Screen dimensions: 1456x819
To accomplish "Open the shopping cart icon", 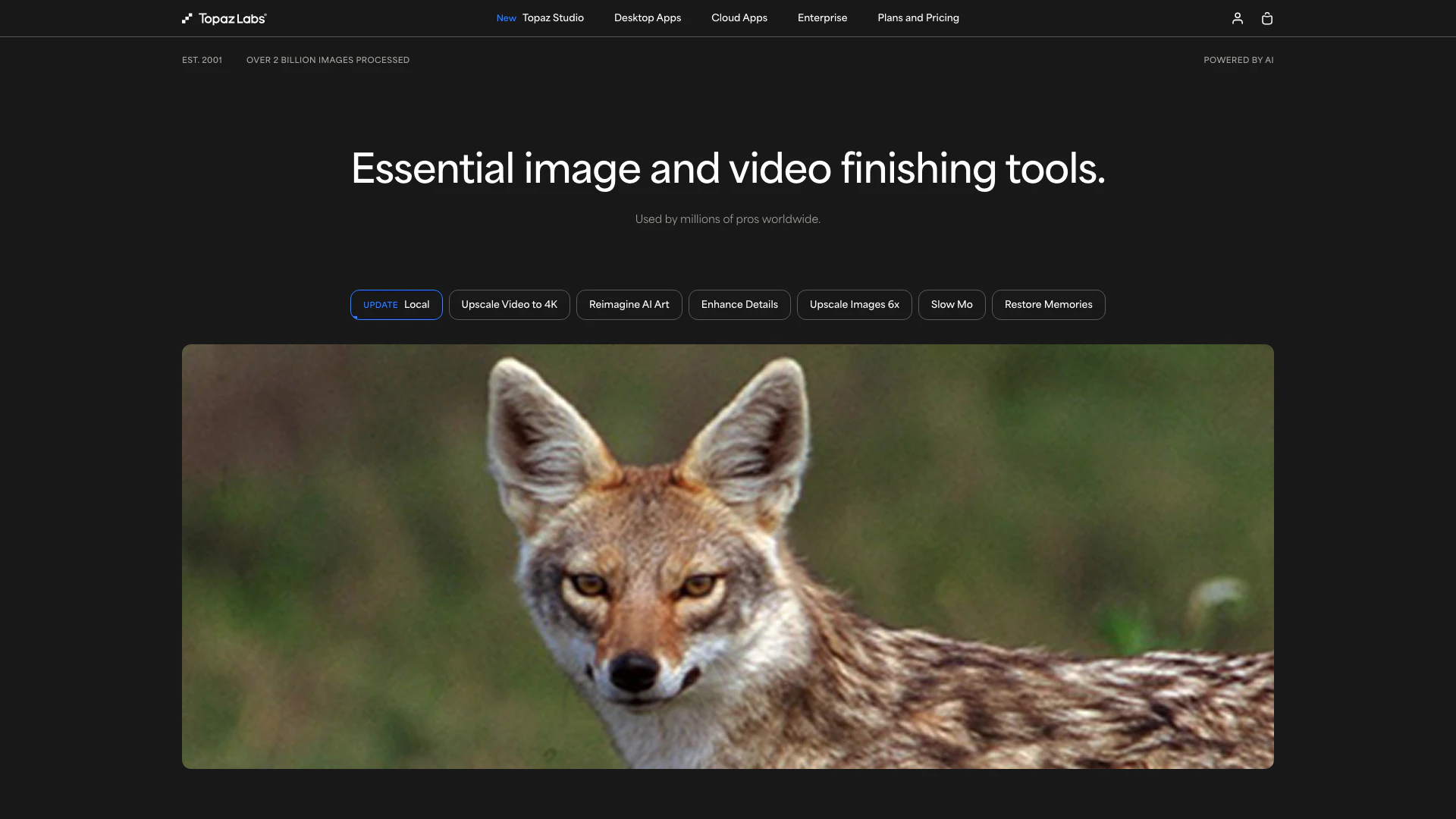I will pyautogui.click(x=1266, y=17).
